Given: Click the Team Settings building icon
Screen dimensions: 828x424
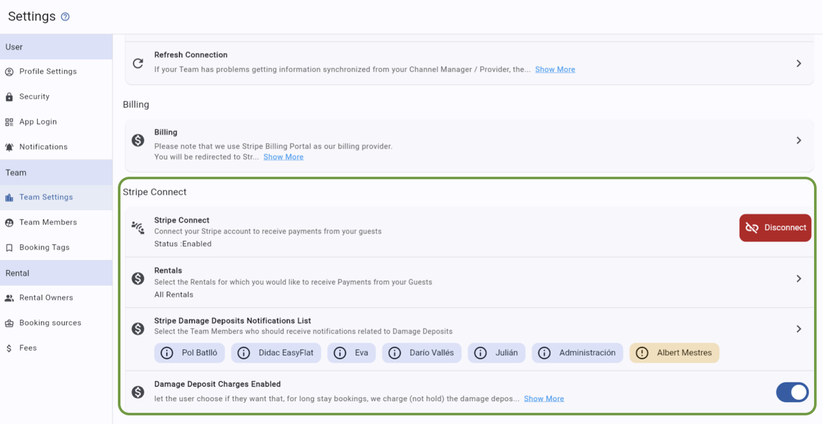Looking at the screenshot, I should [9, 197].
